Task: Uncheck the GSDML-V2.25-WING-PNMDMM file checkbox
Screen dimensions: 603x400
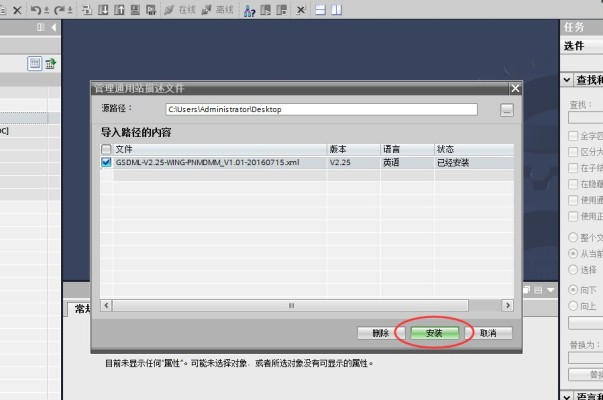Action: pos(106,162)
